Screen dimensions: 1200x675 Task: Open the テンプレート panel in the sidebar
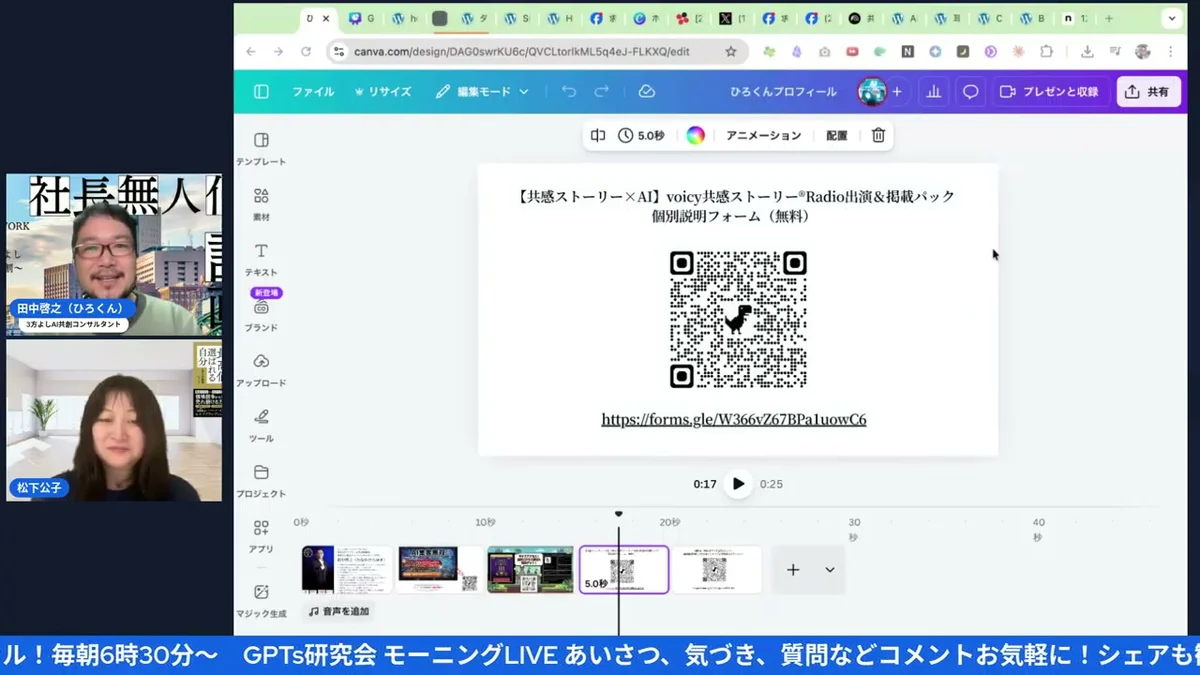pyautogui.click(x=260, y=143)
